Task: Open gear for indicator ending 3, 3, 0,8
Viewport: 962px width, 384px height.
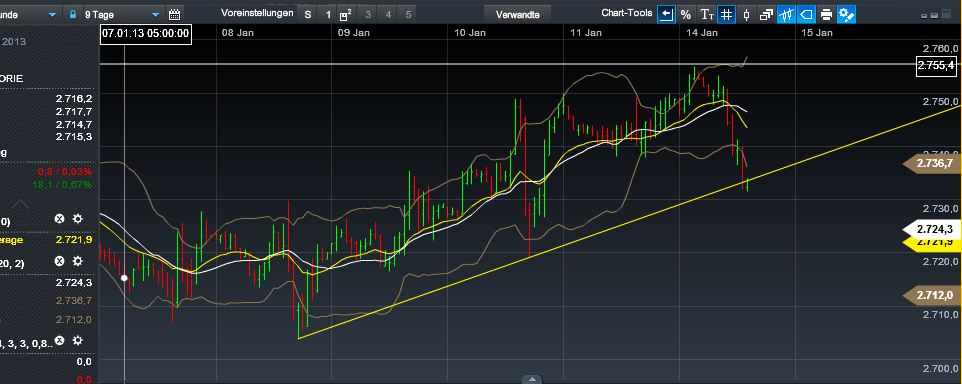Action: 77,340
